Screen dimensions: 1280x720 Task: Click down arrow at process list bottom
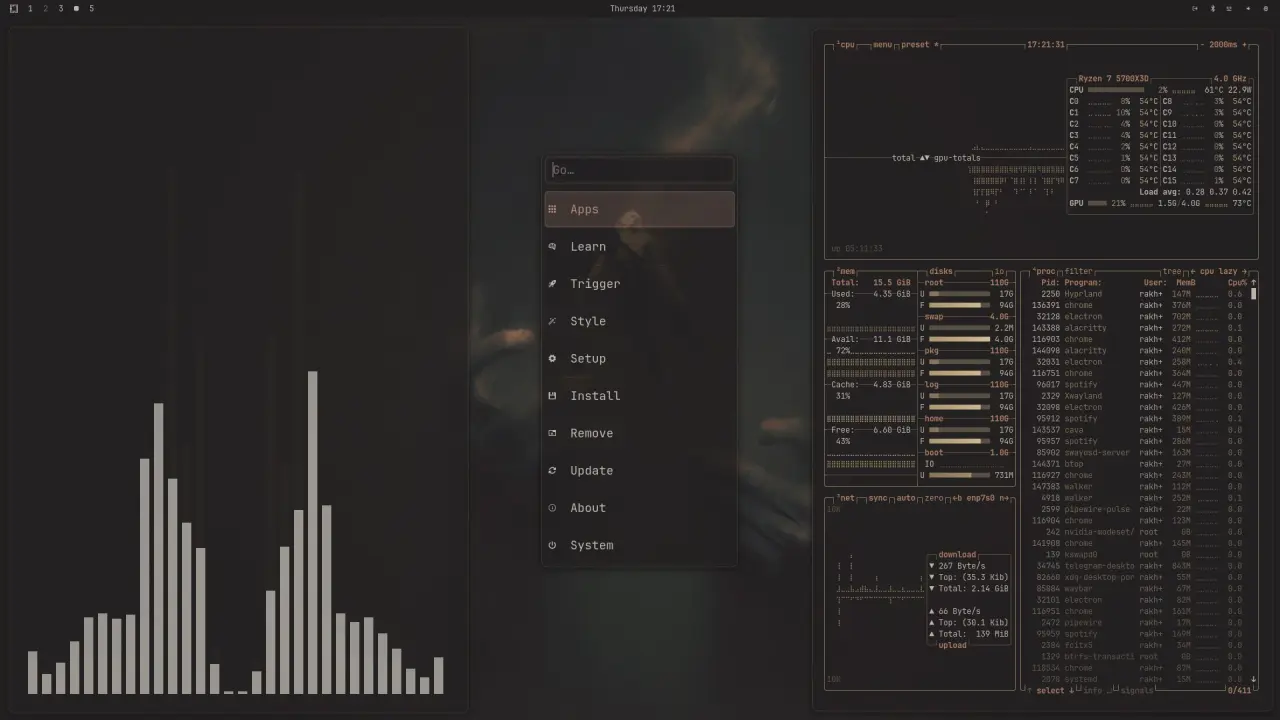[x=1253, y=679]
